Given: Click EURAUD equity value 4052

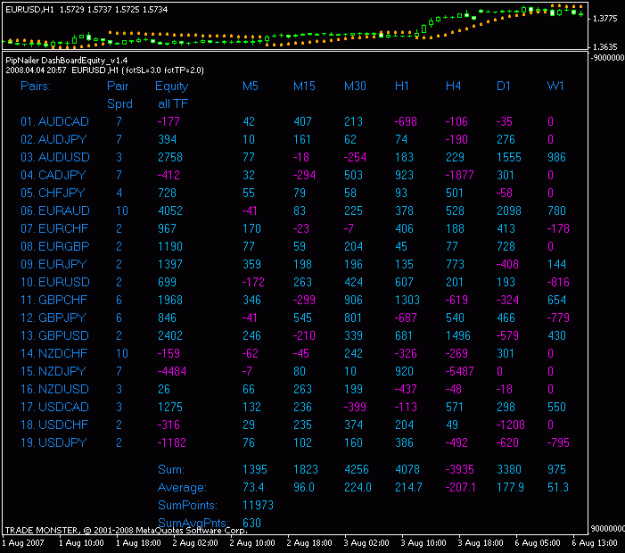Looking at the screenshot, I should coord(170,211).
